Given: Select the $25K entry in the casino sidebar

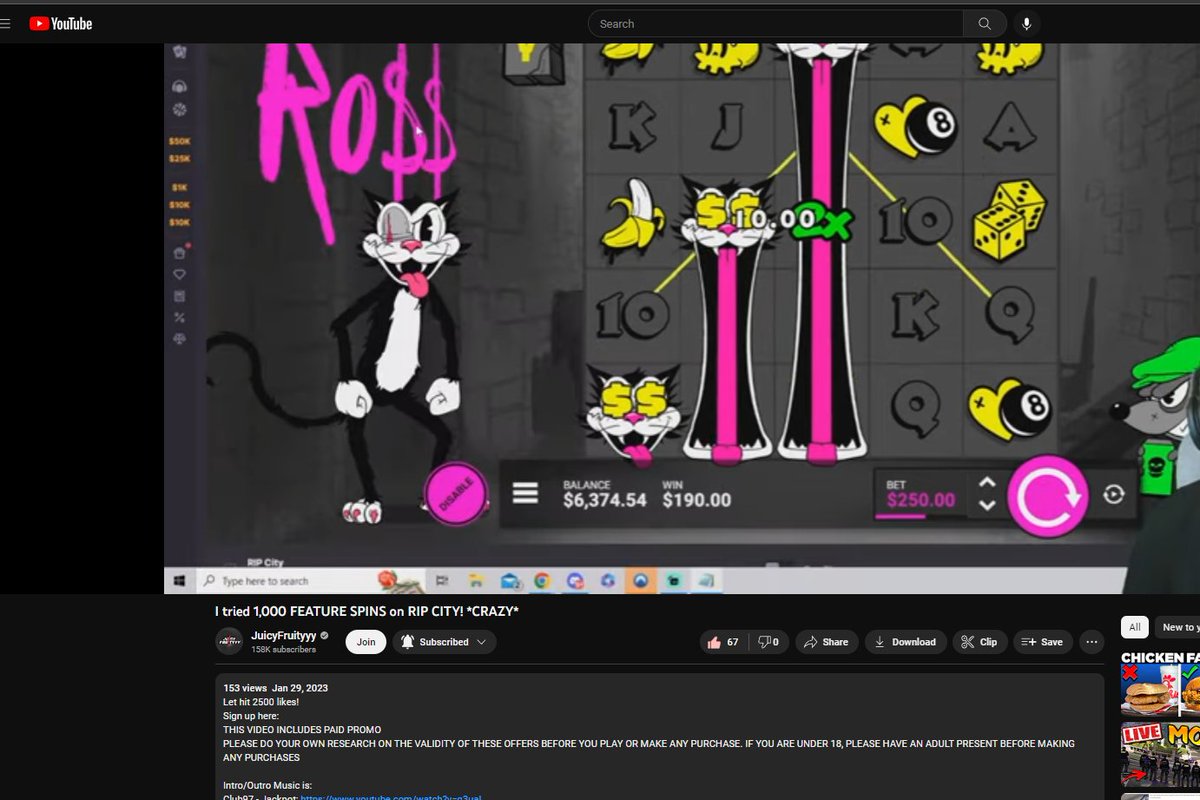Looking at the screenshot, I should pos(180,159).
